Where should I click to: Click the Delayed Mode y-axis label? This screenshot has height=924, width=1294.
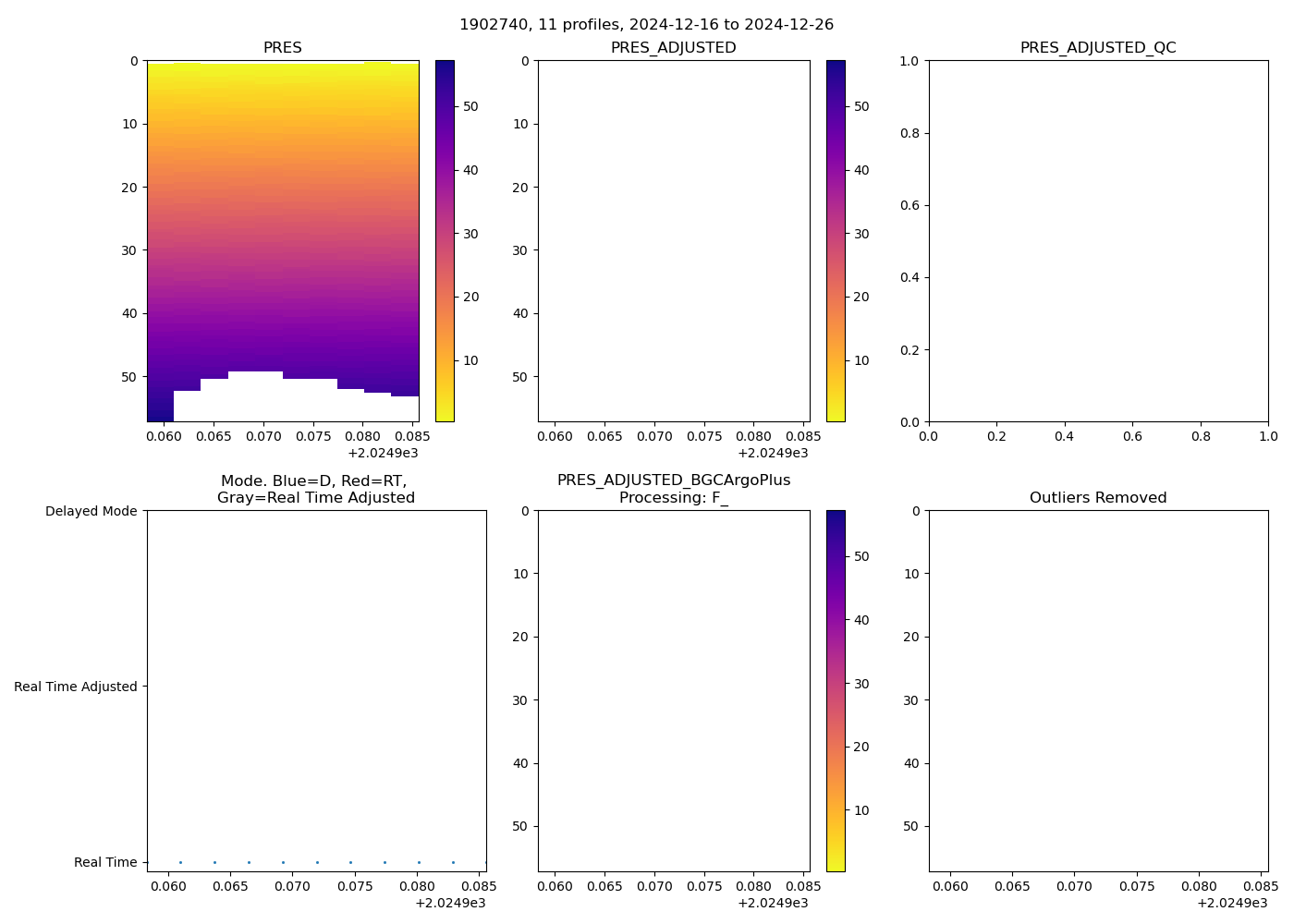(x=91, y=511)
